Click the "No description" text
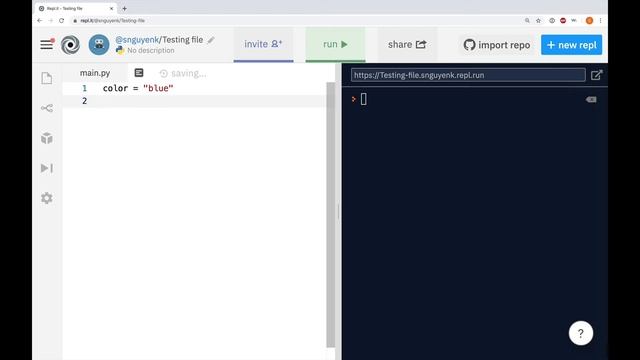 [151, 50]
